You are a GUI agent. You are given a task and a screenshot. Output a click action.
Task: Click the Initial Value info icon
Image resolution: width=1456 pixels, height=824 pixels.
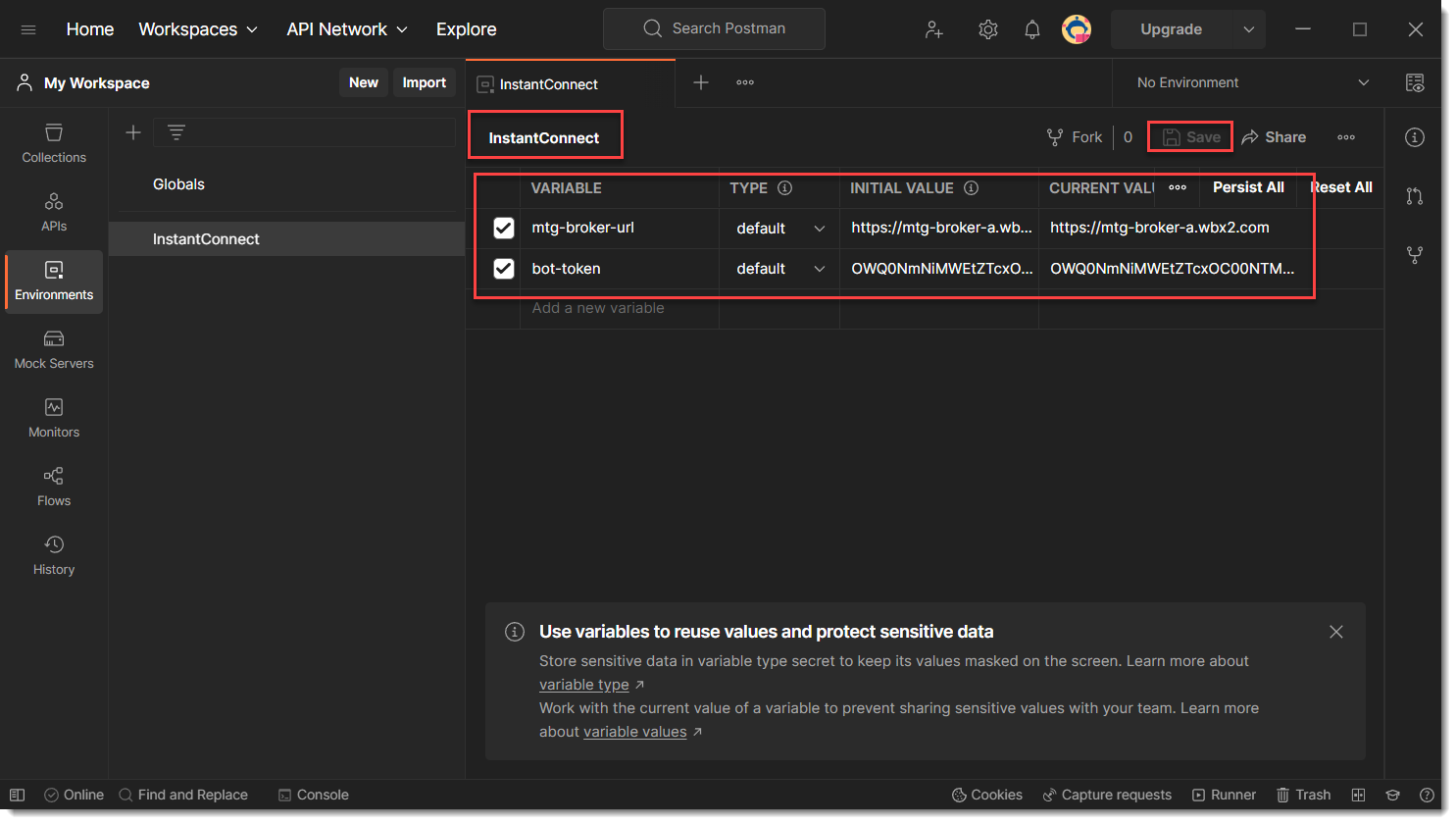pyautogui.click(x=971, y=187)
